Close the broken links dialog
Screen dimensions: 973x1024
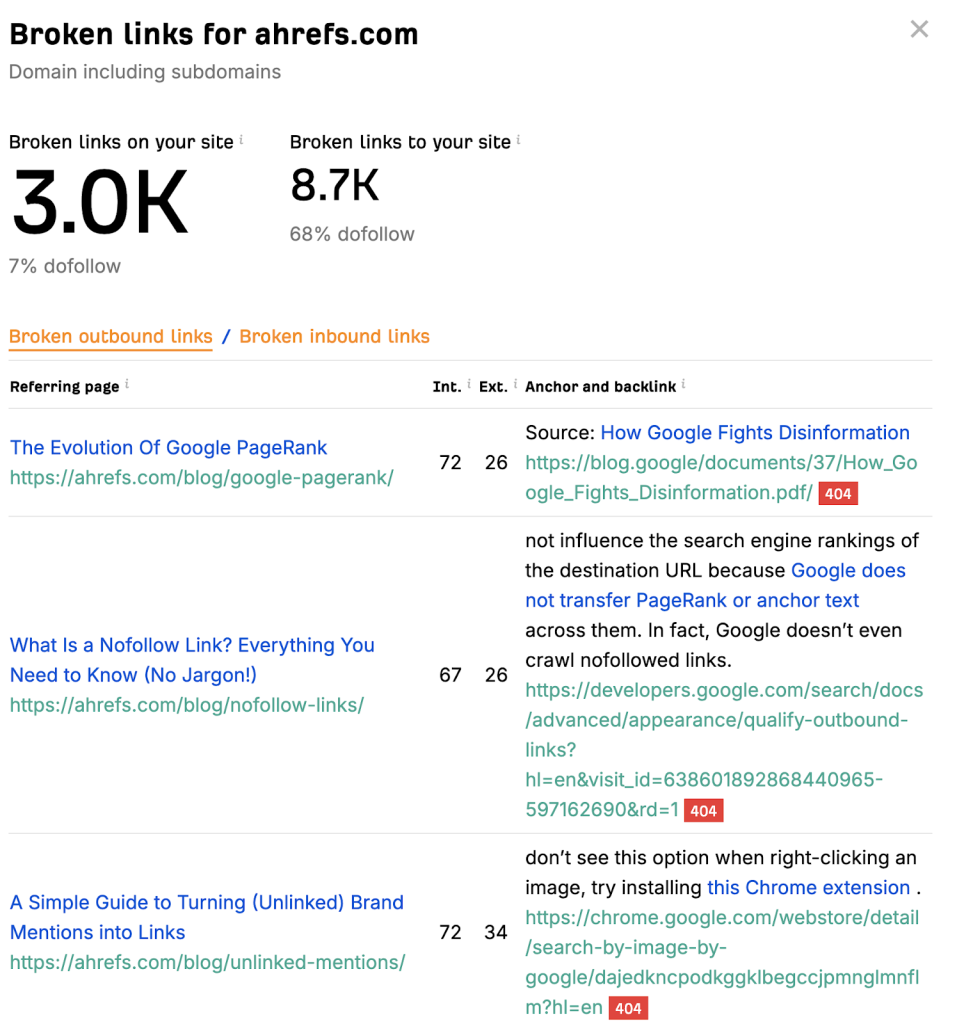click(919, 30)
